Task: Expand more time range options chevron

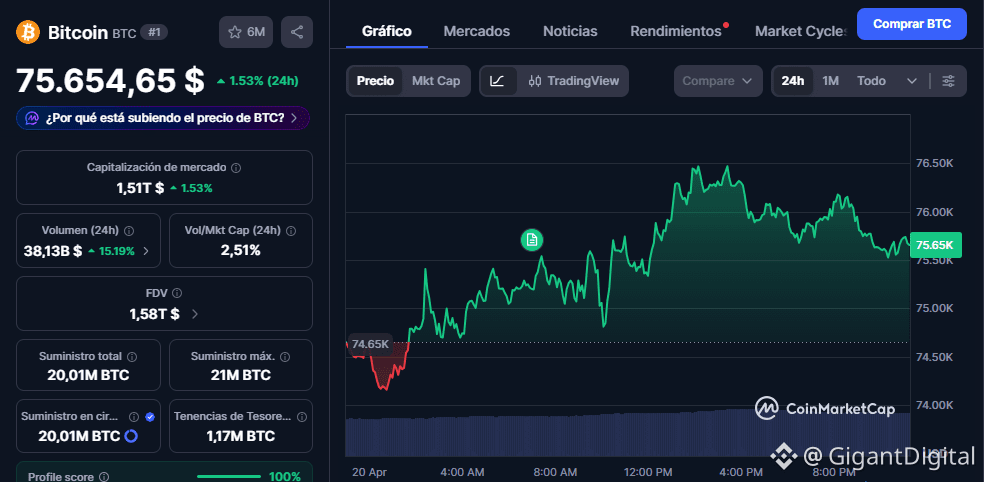Action: [912, 81]
